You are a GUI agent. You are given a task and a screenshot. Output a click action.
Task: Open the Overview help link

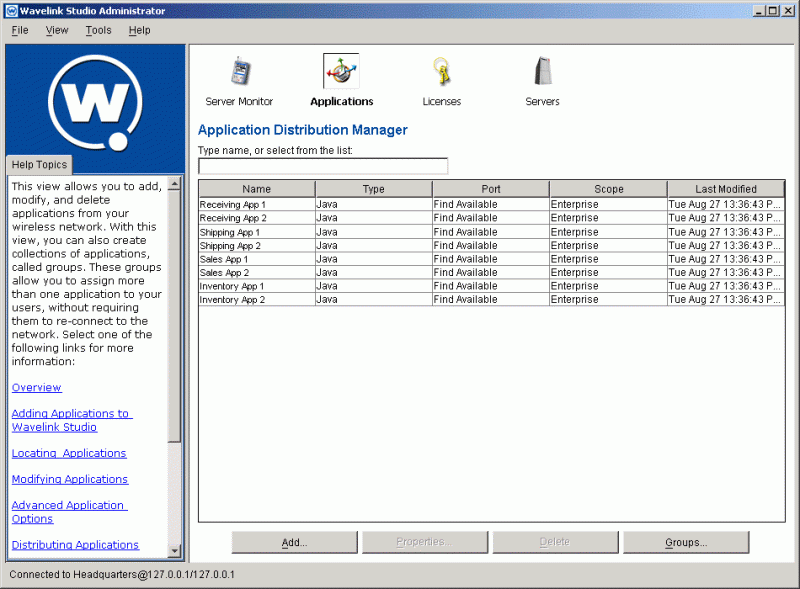pyautogui.click(x=37, y=387)
